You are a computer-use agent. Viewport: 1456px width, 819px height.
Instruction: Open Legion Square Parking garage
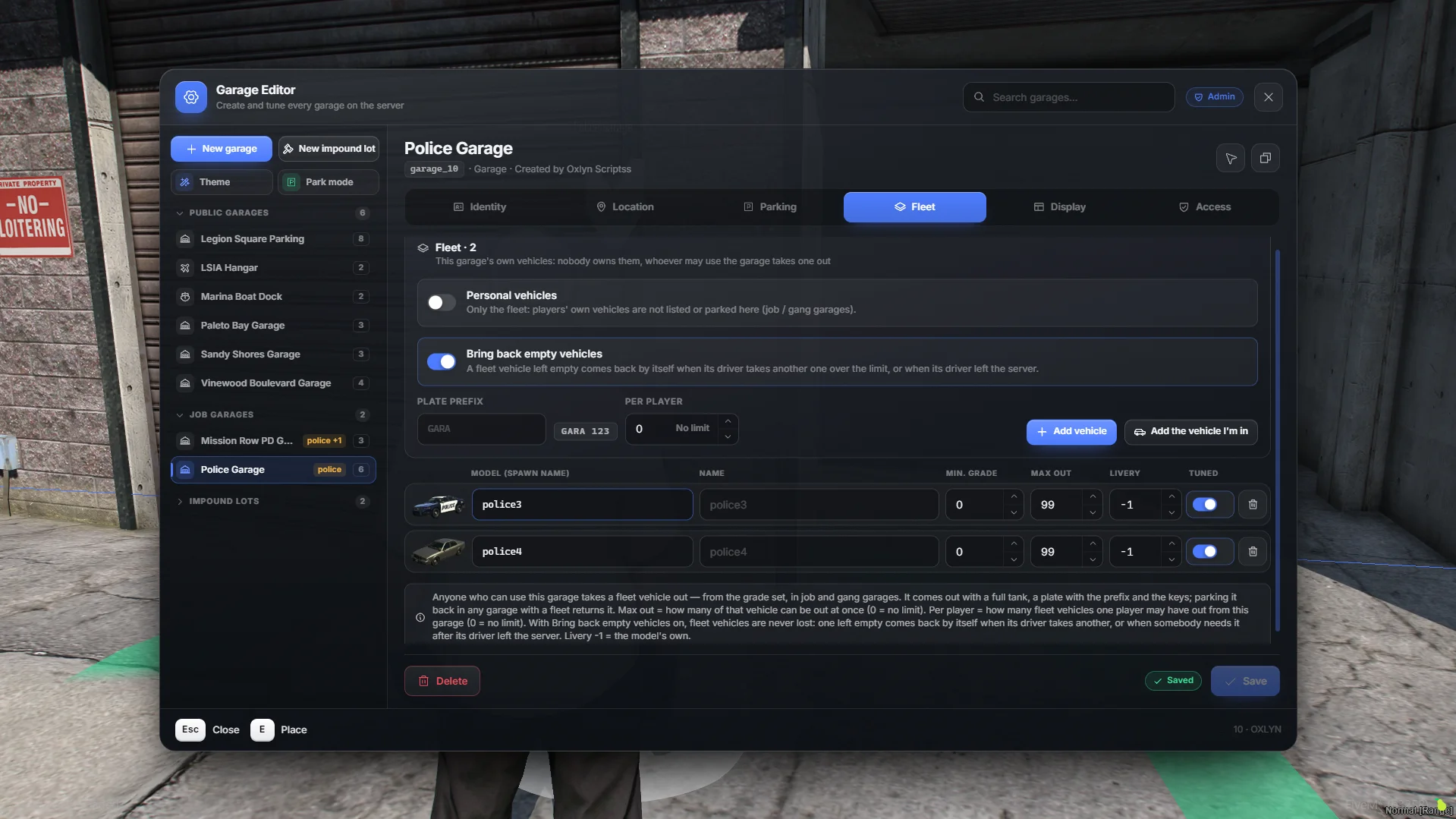pos(273,239)
